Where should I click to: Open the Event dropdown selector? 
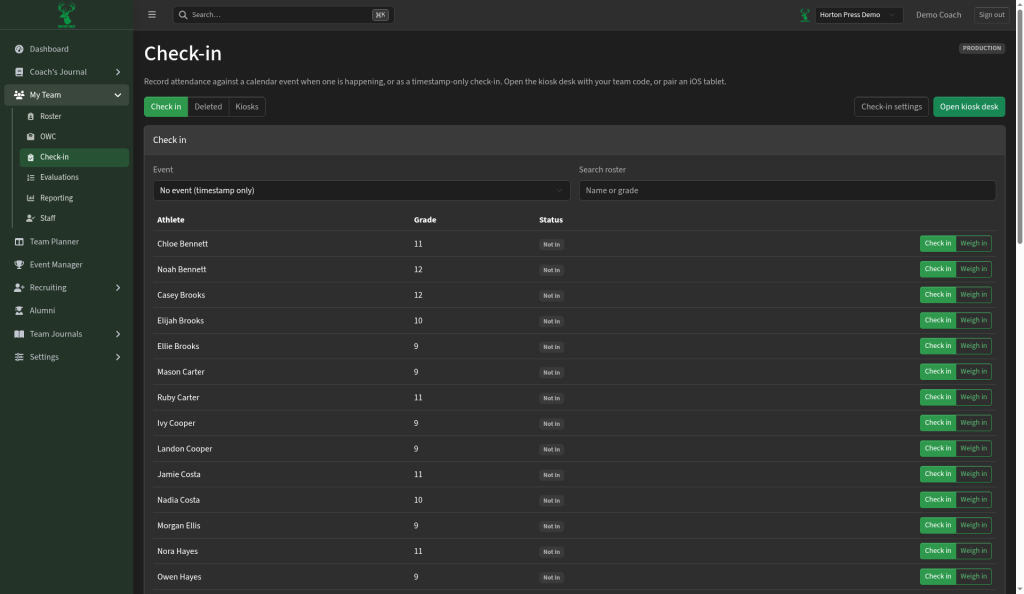click(x=361, y=191)
